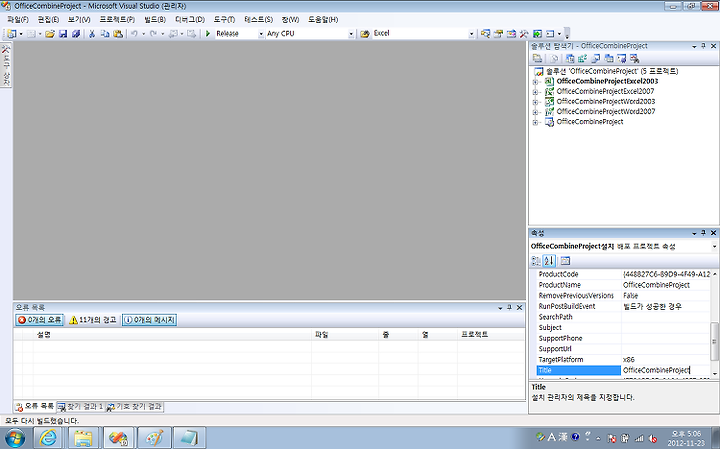Click the Redo arrow icon

point(153,34)
